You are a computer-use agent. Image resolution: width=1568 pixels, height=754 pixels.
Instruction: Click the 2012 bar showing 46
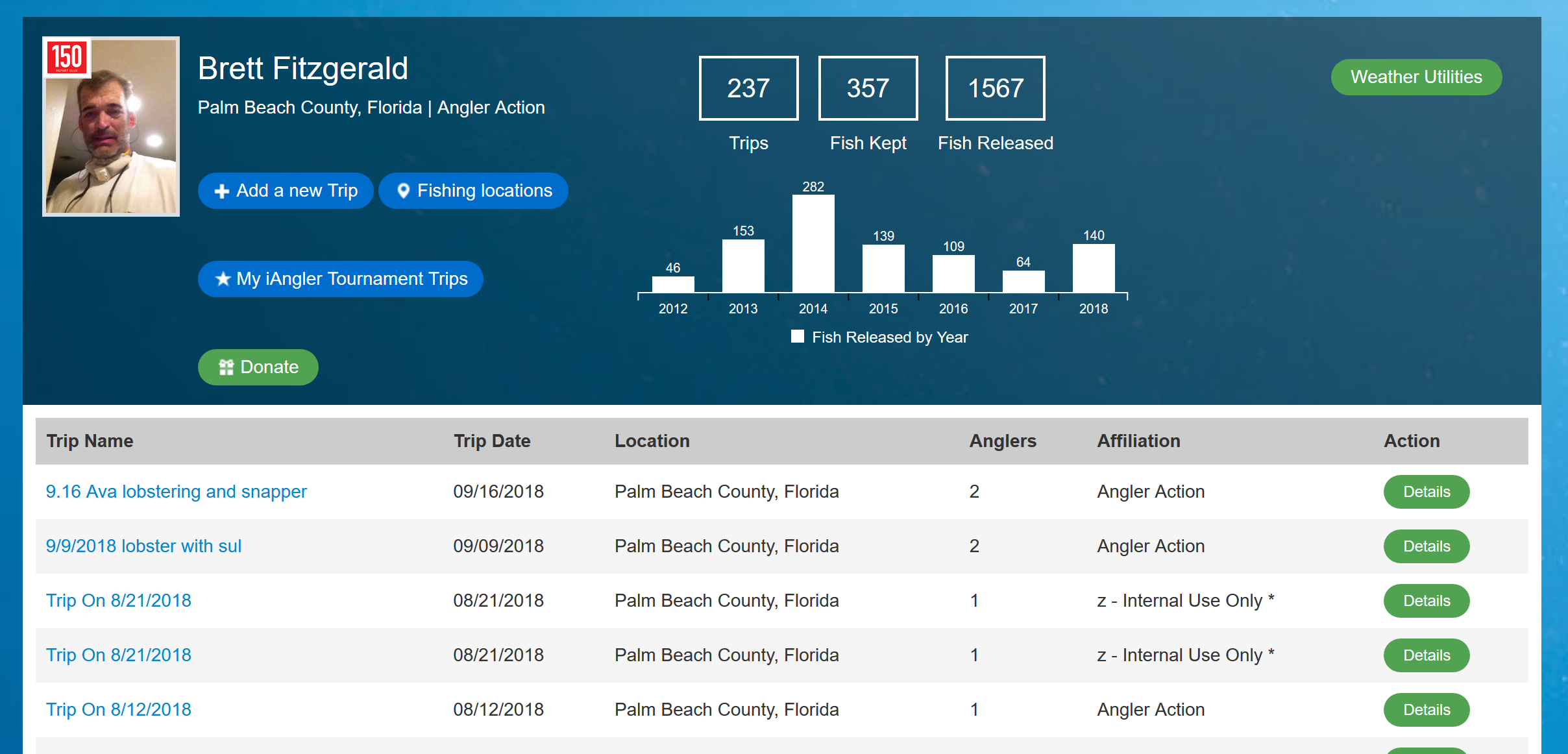673,284
